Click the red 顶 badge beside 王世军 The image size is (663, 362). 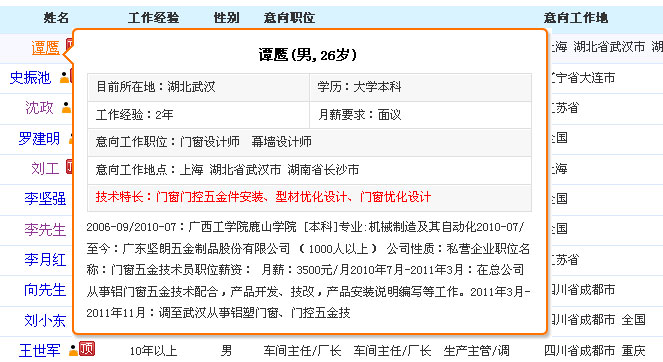point(87,349)
